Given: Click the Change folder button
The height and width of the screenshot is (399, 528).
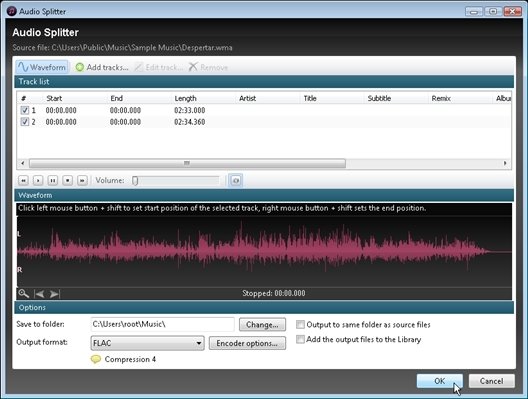Looking at the screenshot, I should click(x=262, y=325).
